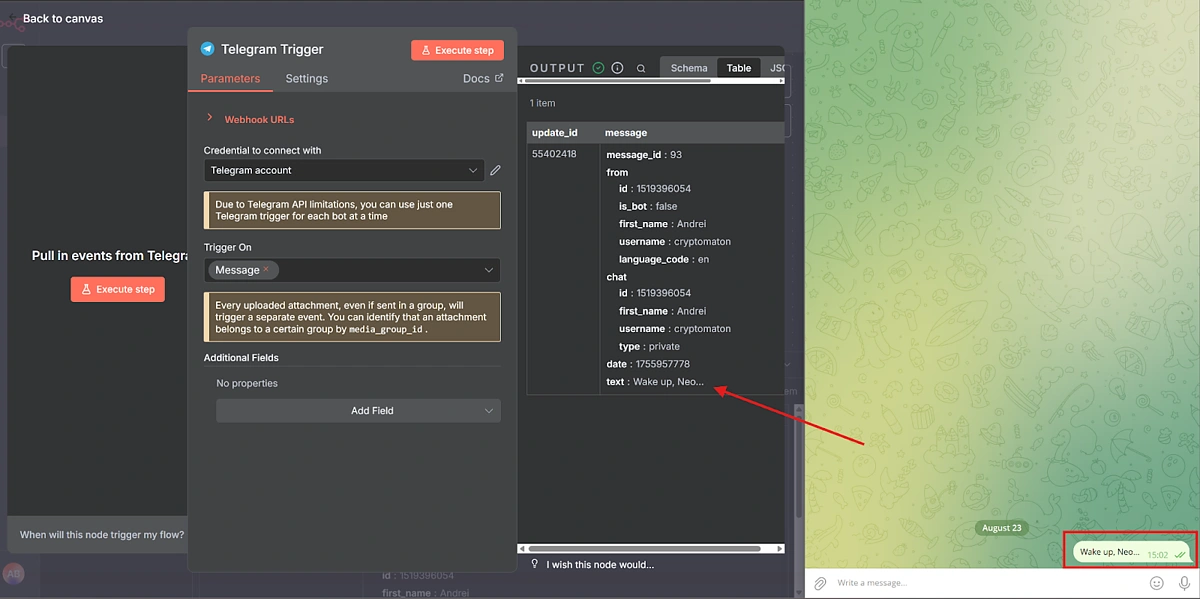Open the emoji picker in the Telegram chat
Screen dimensions: 1200x599
[x=1157, y=582]
